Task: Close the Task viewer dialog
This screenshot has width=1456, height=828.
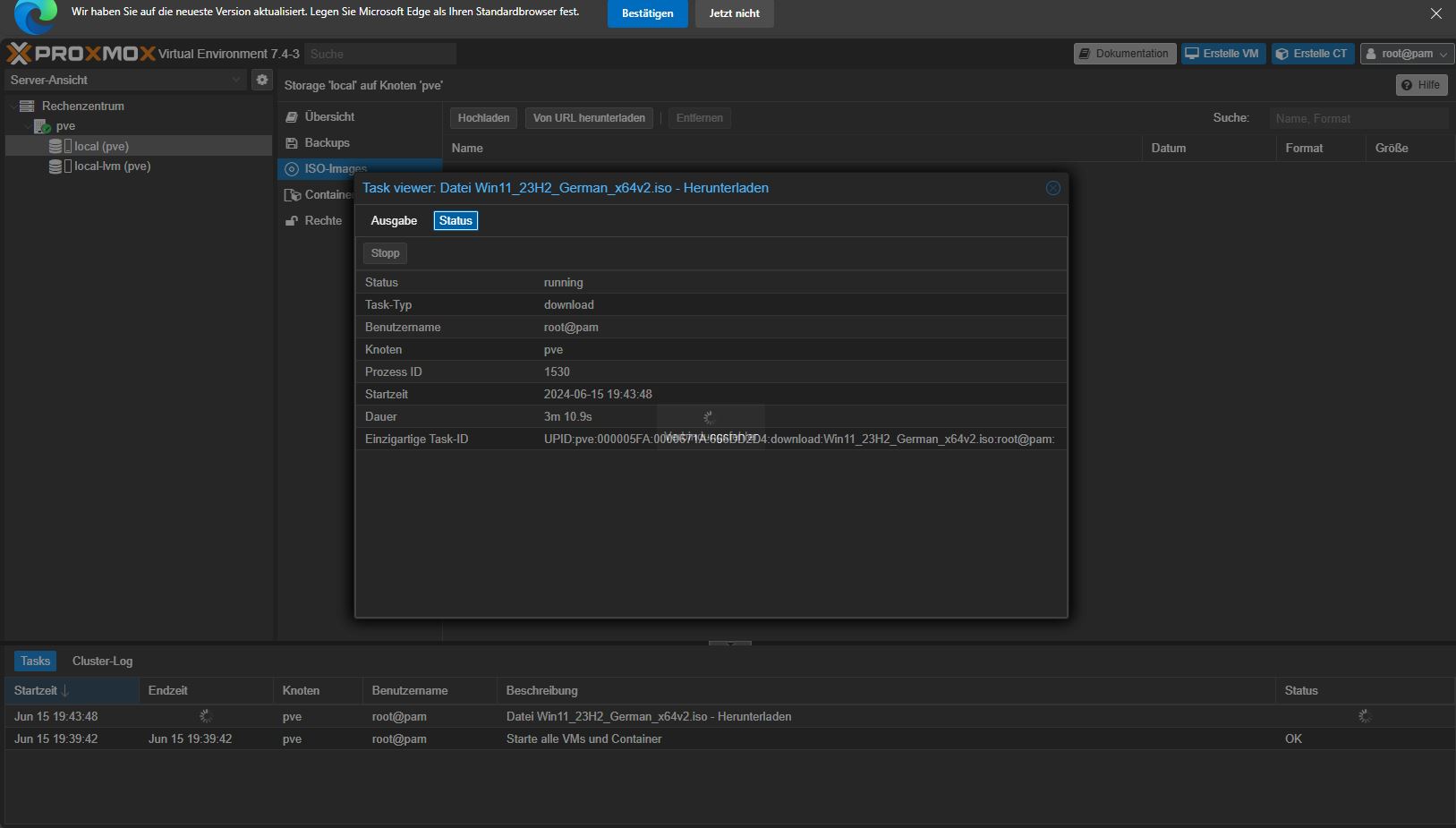Action: pos(1053,188)
